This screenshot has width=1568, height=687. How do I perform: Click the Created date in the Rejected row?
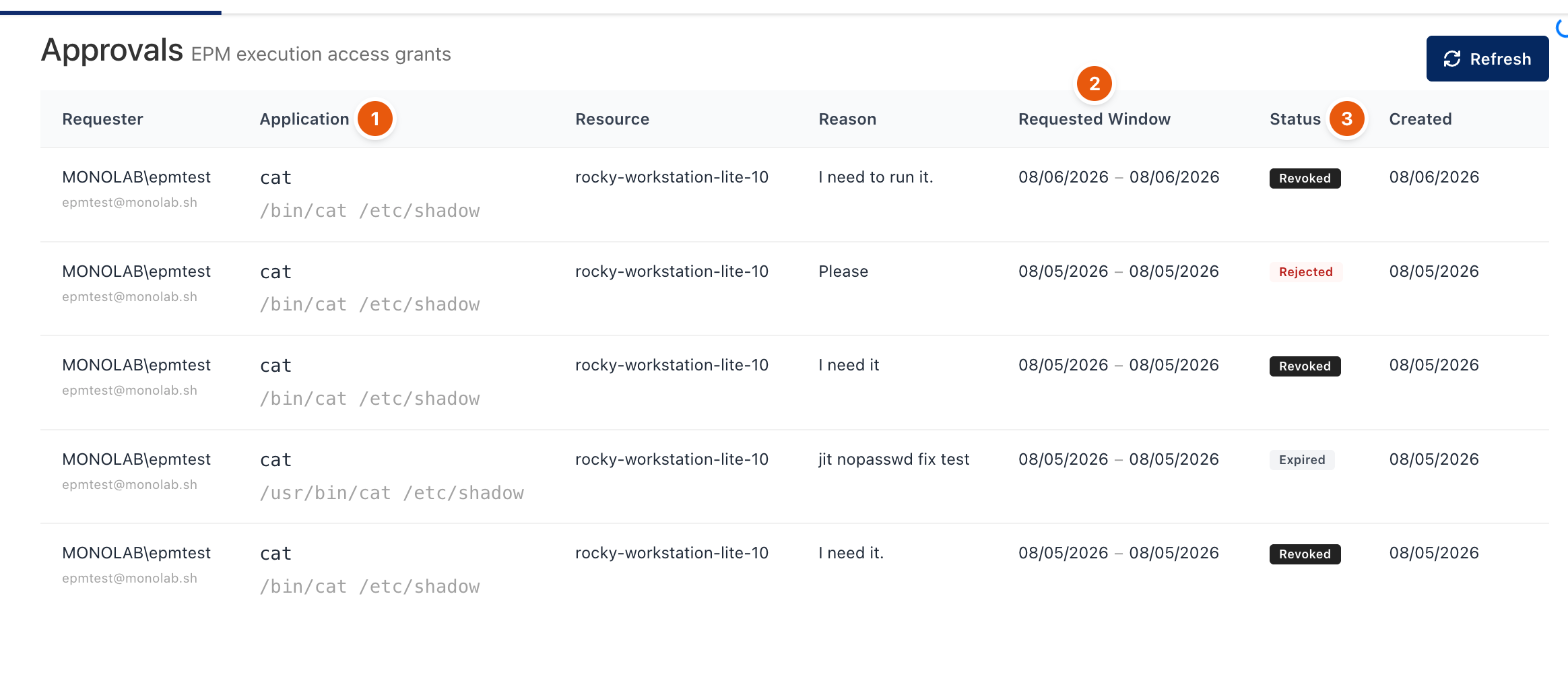(1434, 271)
